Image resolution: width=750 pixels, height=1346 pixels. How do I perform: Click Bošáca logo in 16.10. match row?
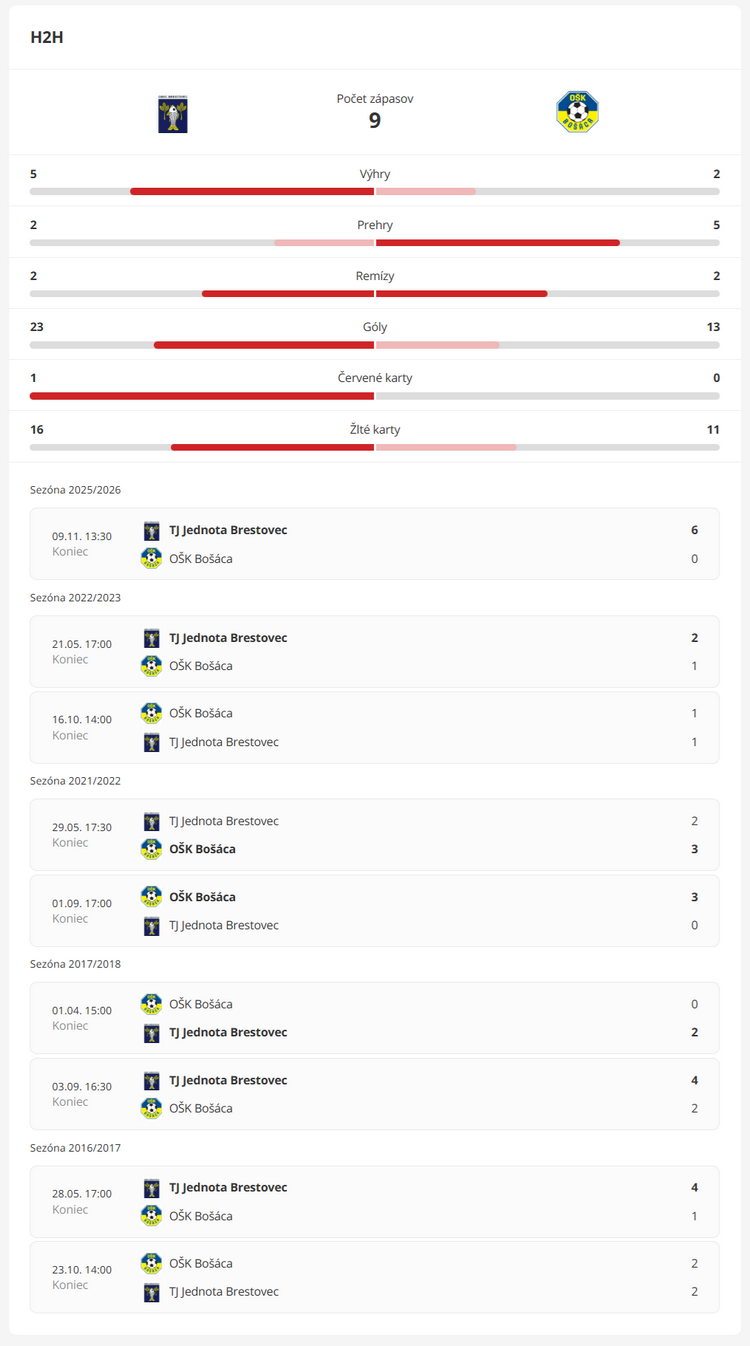click(x=151, y=713)
